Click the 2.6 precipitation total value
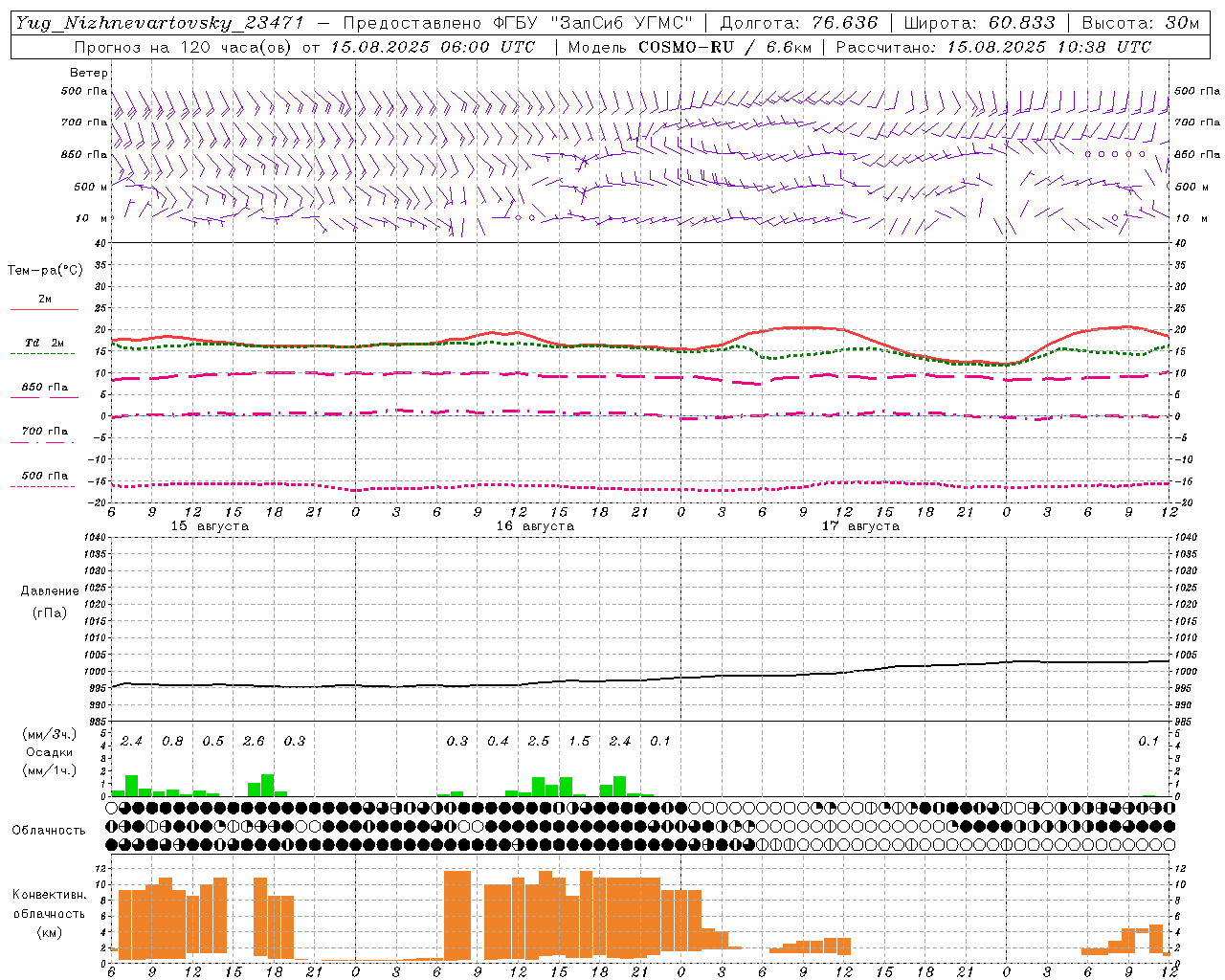This screenshot has height=980, width=1225. (x=254, y=742)
